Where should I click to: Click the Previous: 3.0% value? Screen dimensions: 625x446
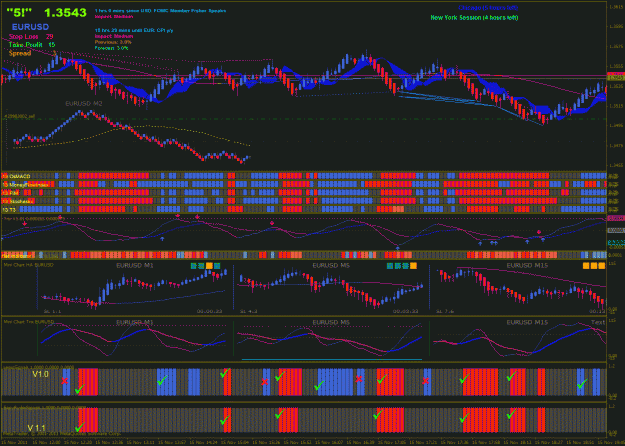coord(113,42)
